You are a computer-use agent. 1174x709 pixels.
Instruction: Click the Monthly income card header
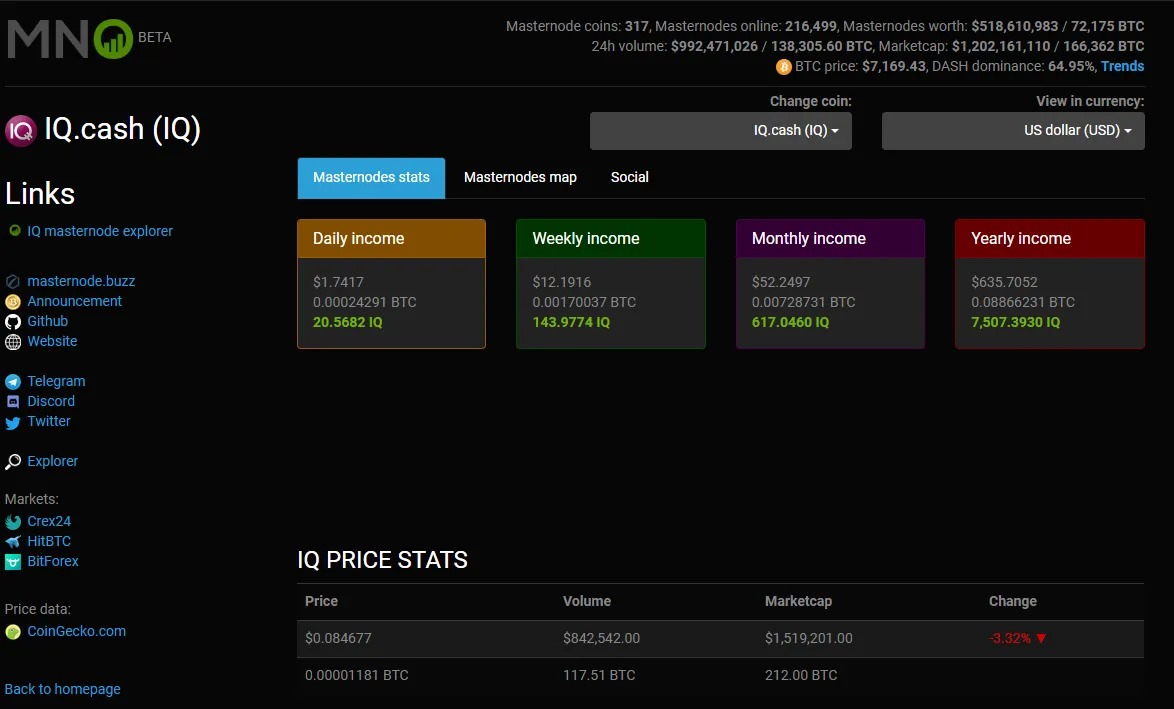coord(830,239)
